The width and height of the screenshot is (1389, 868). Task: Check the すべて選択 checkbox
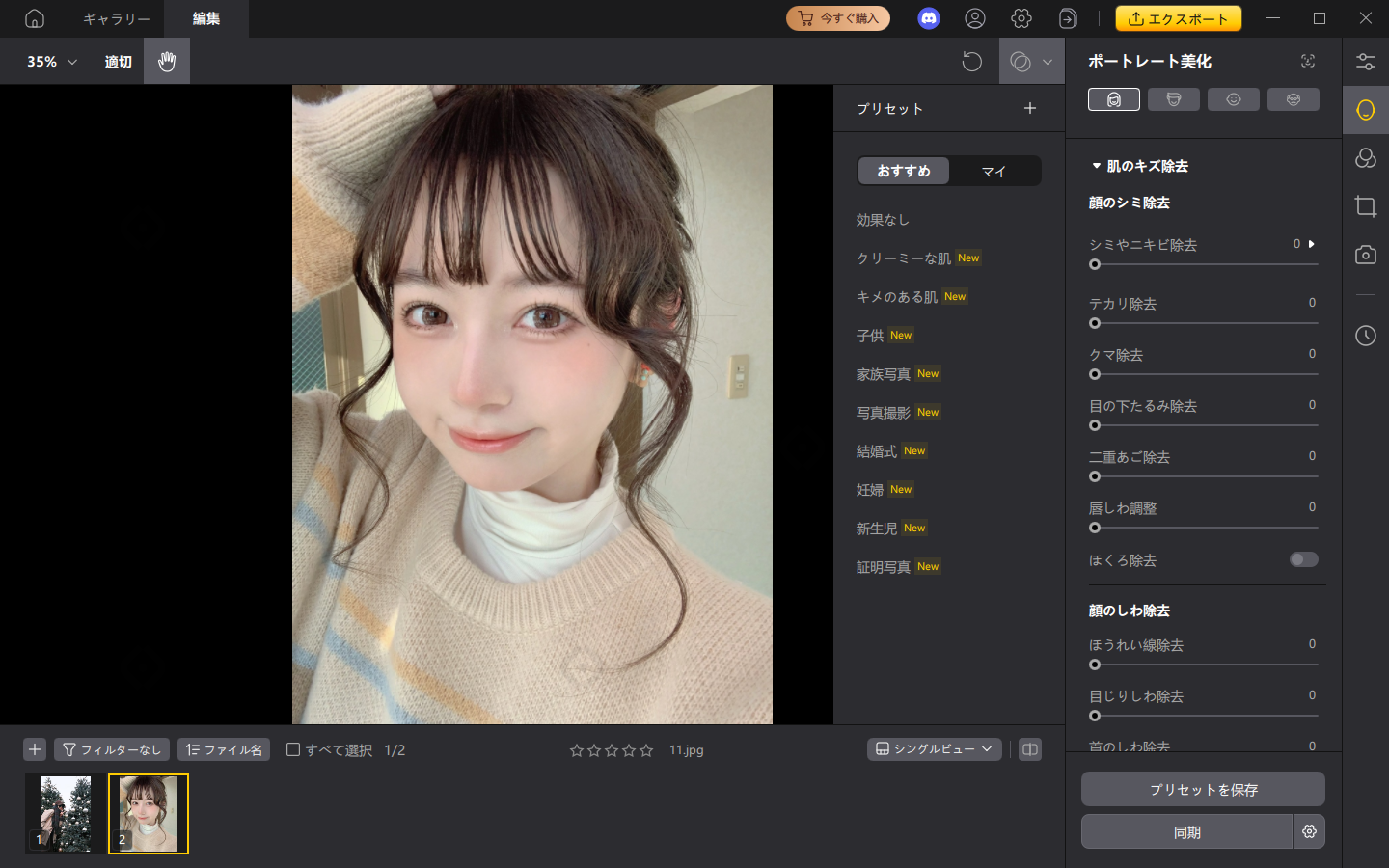click(x=293, y=749)
